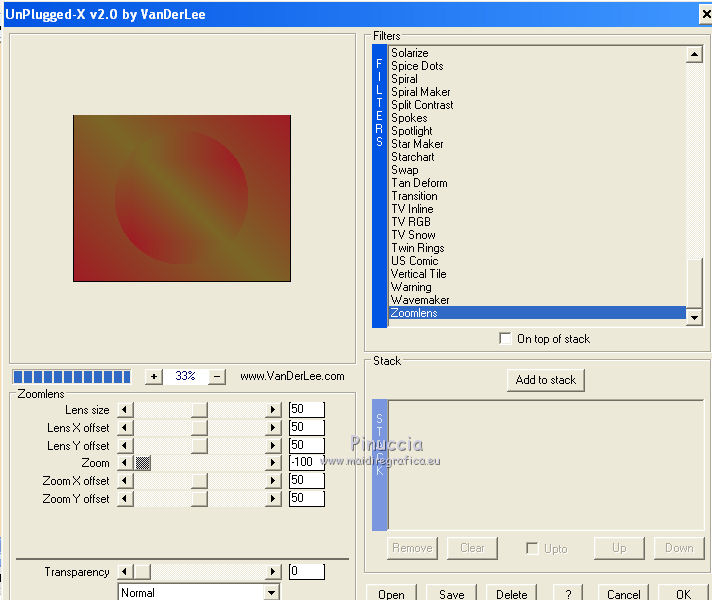This screenshot has width=712, height=600.
Task: Select Split Contrast filter
Action: [x=538, y=105]
